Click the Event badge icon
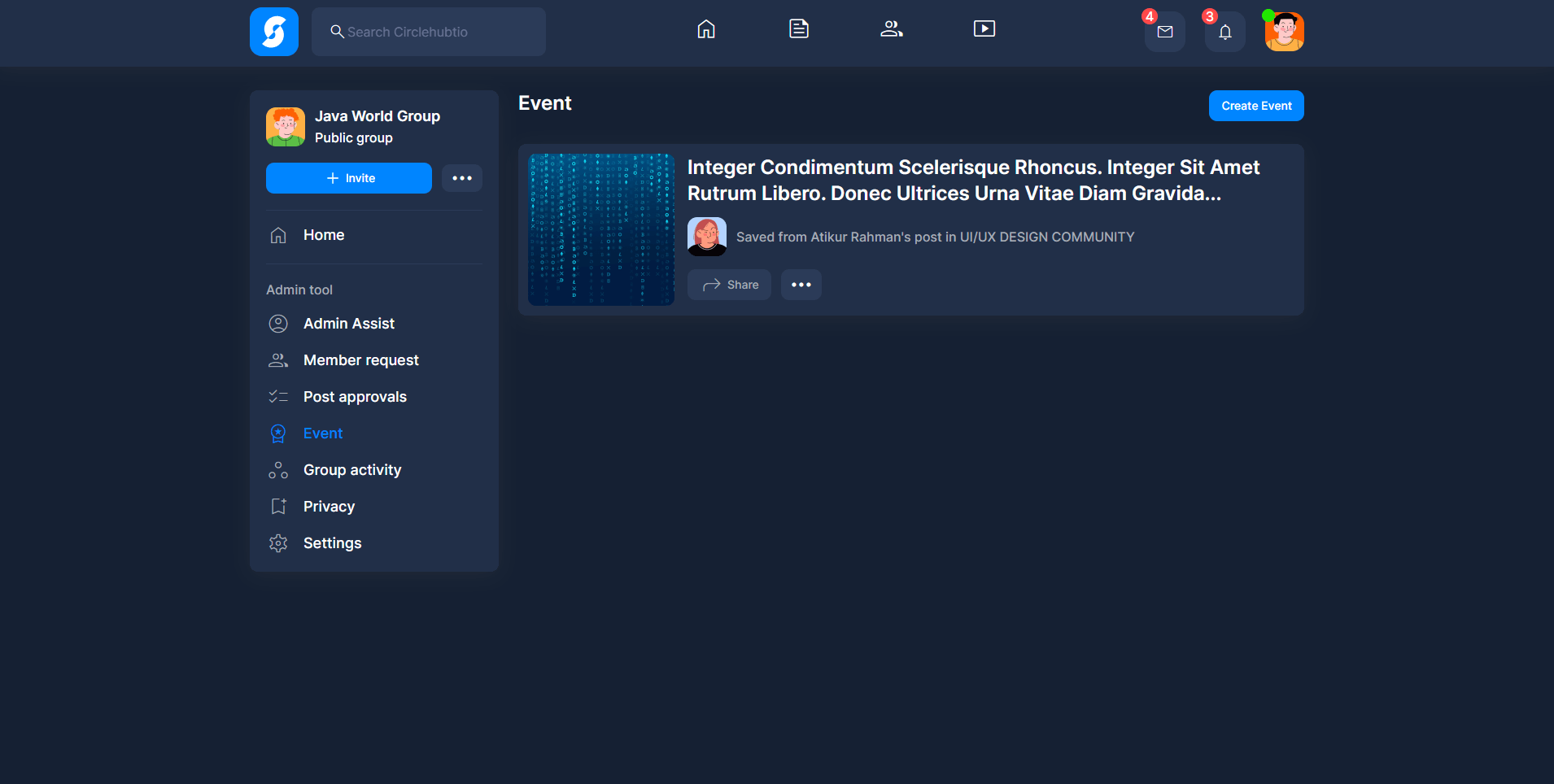This screenshot has height=784, width=1554. pos(278,433)
